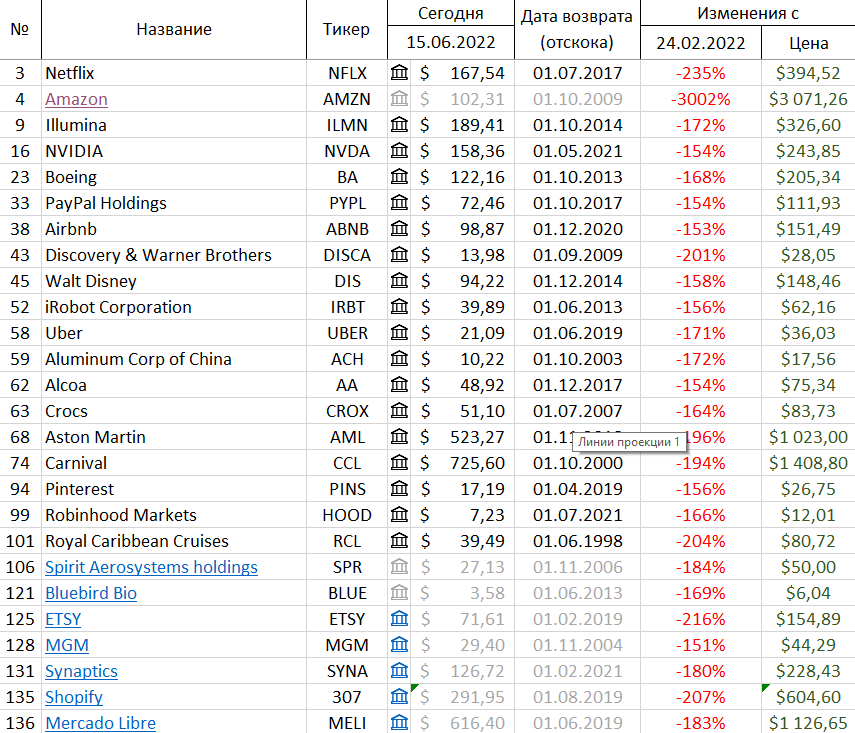Select the $1 408,80 price cell
855x733 pixels.
808,463
